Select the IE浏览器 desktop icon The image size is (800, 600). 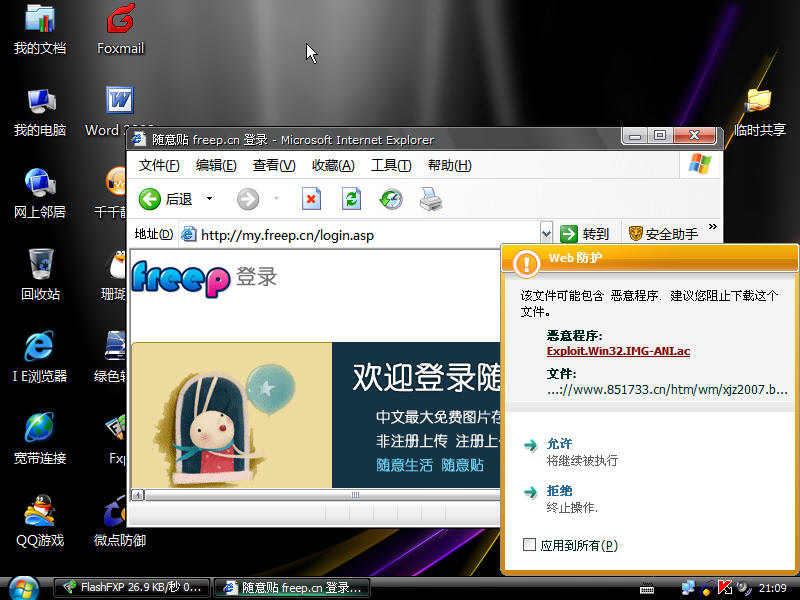(x=40, y=357)
